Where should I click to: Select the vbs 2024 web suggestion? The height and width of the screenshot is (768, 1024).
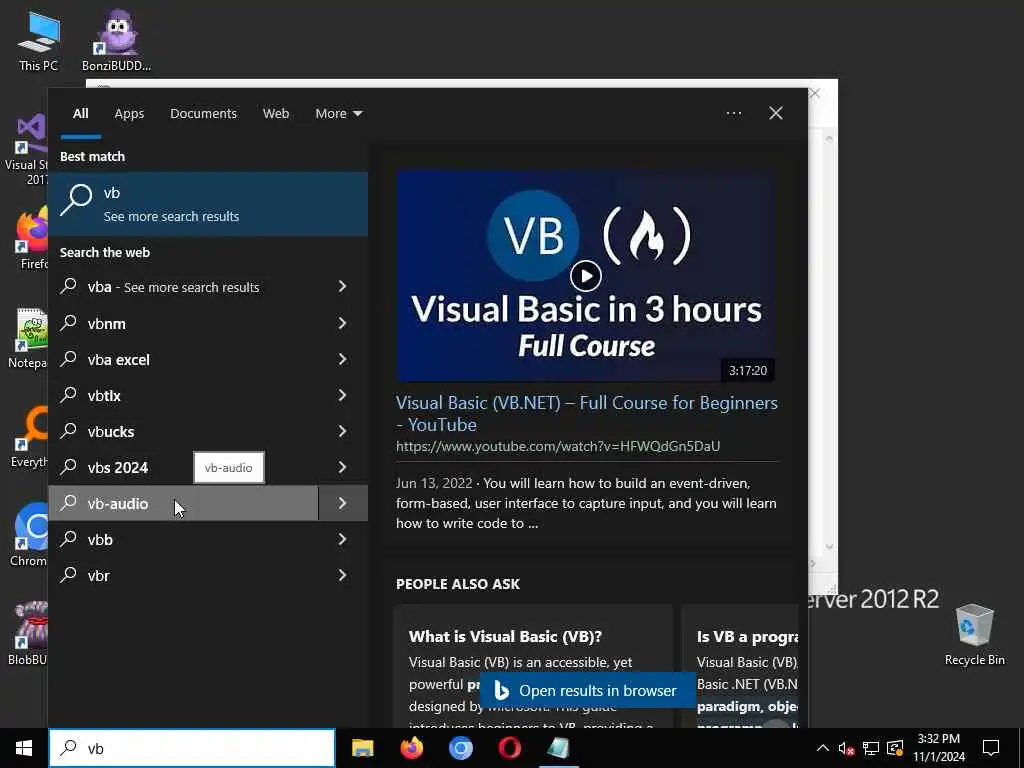184,467
